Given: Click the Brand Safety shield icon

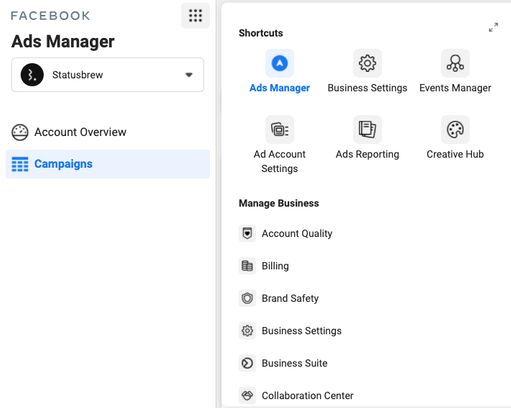Looking at the screenshot, I should tap(247, 298).
